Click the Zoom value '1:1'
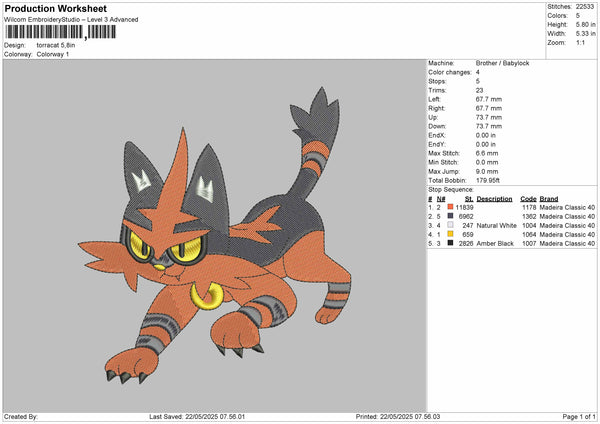This screenshot has height=424, width=600. coord(580,42)
